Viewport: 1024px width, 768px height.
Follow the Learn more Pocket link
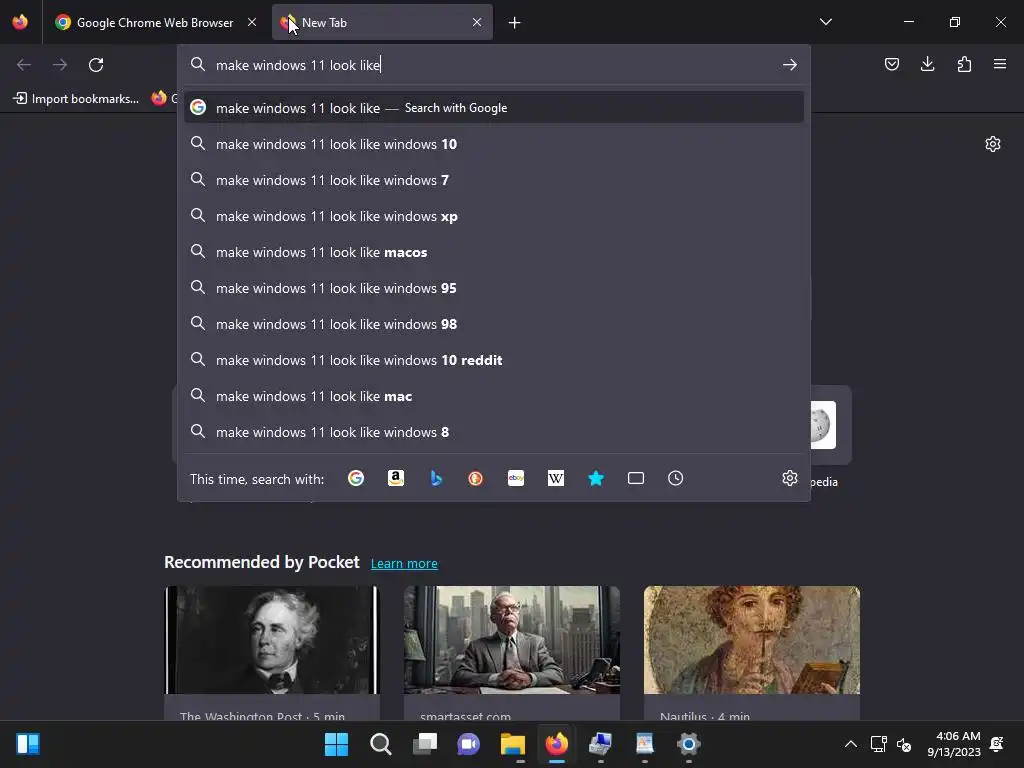coord(404,564)
